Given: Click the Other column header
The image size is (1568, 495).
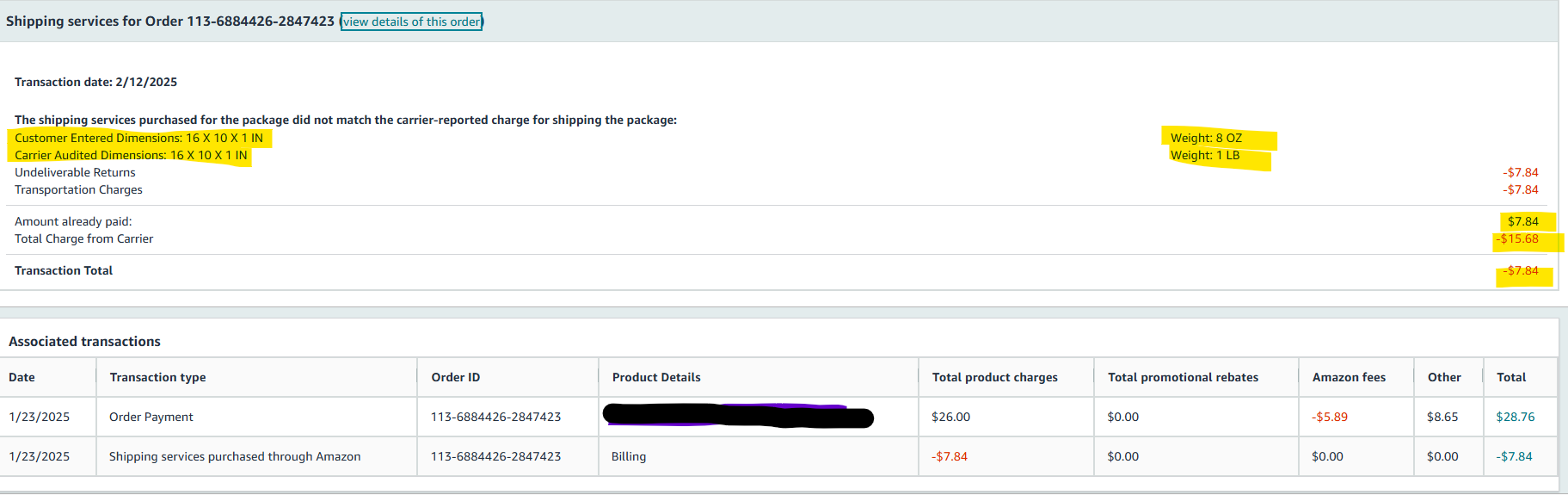Looking at the screenshot, I should click(1444, 377).
